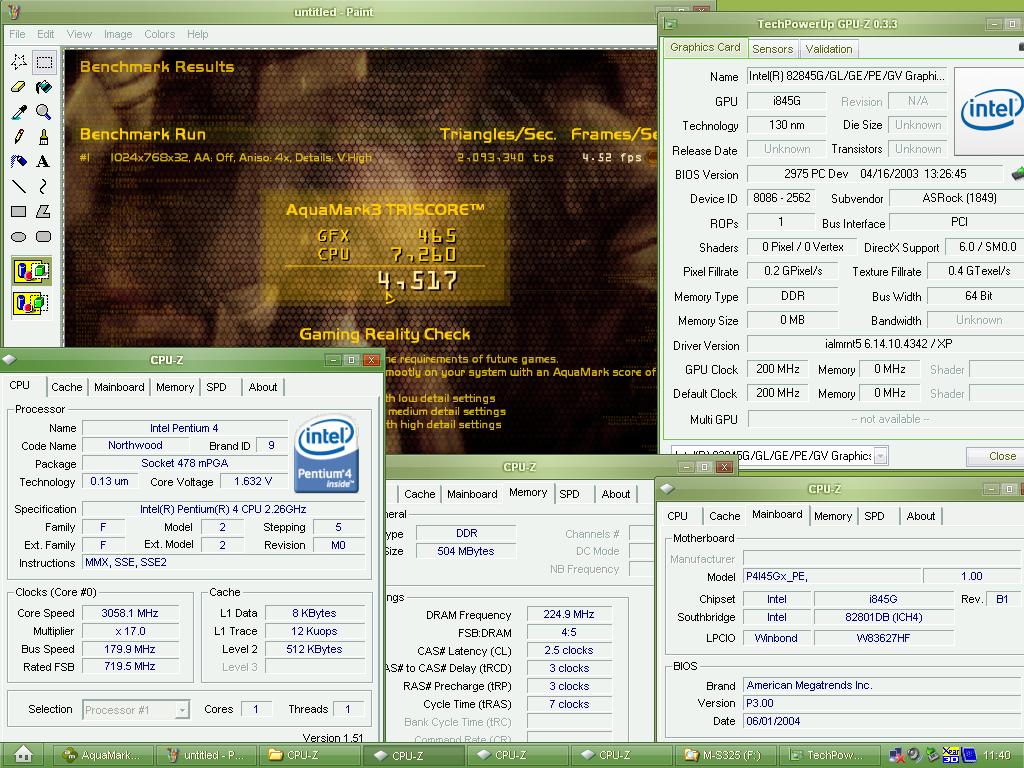Open SPD tab in left CPU-Z window
Viewport: 1024px width, 768px height.
tap(216, 387)
